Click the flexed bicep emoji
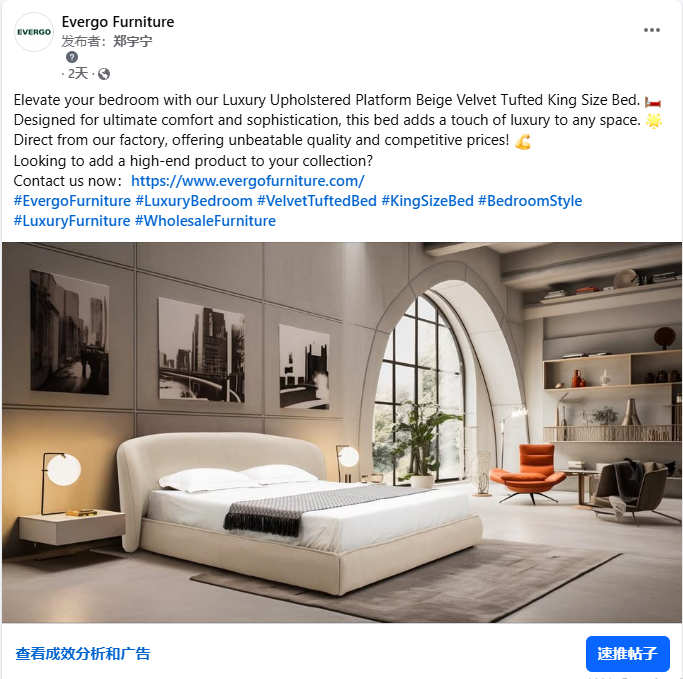The image size is (683, 679). click(523, 141)
